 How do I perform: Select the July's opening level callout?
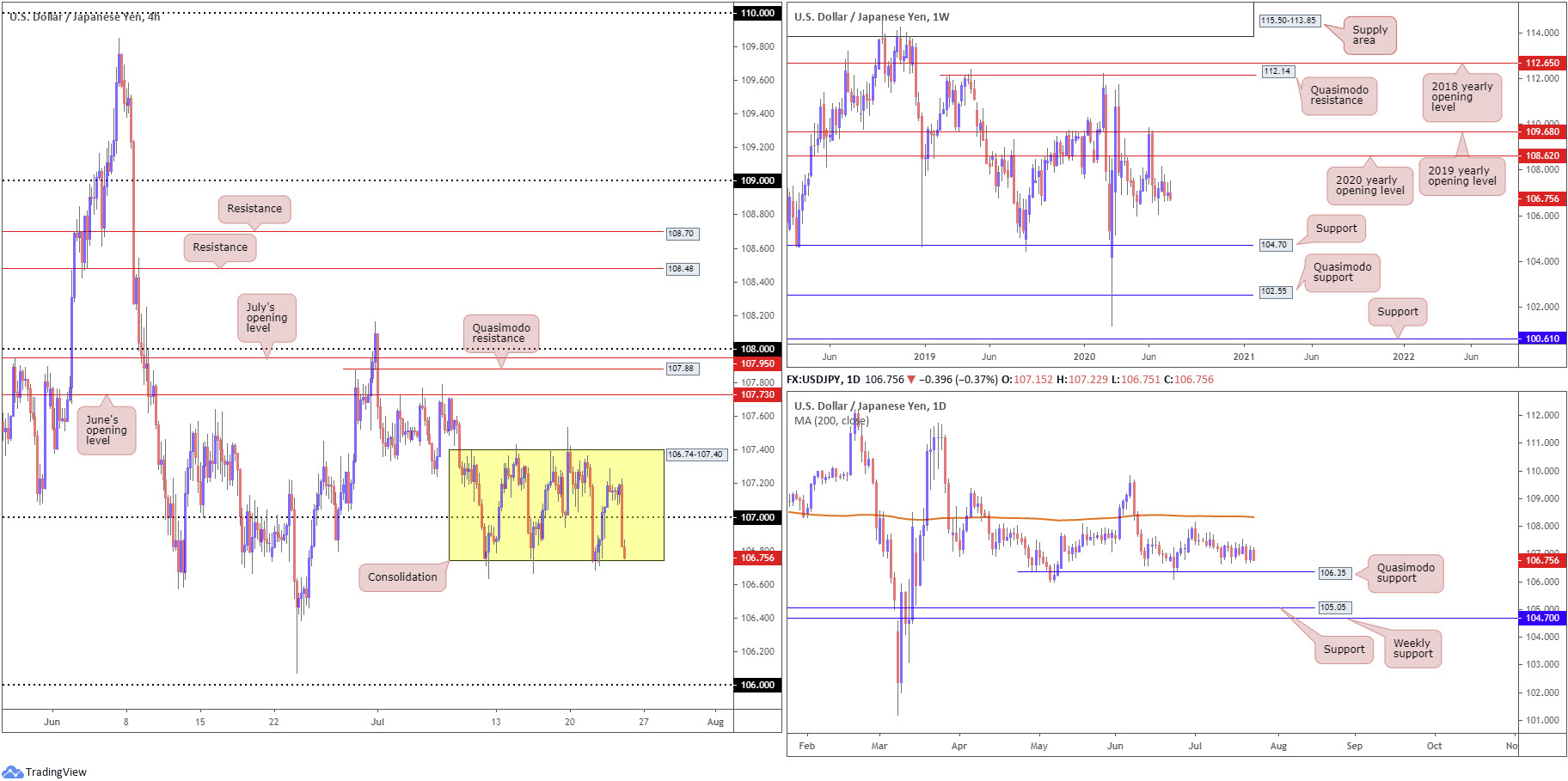[x=266, y=318]
